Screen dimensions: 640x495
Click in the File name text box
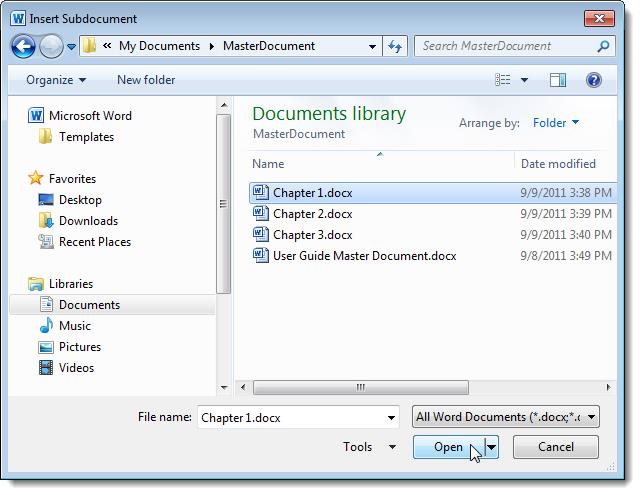pos(291,417)
